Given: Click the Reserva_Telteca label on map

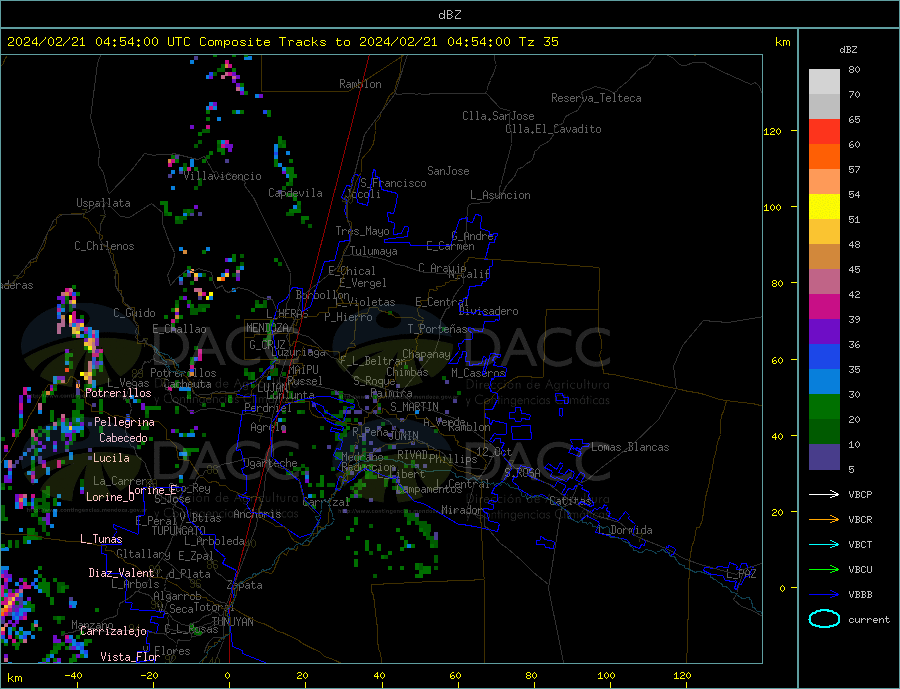Looking at the screenshot, I should [x=596, y=98].
